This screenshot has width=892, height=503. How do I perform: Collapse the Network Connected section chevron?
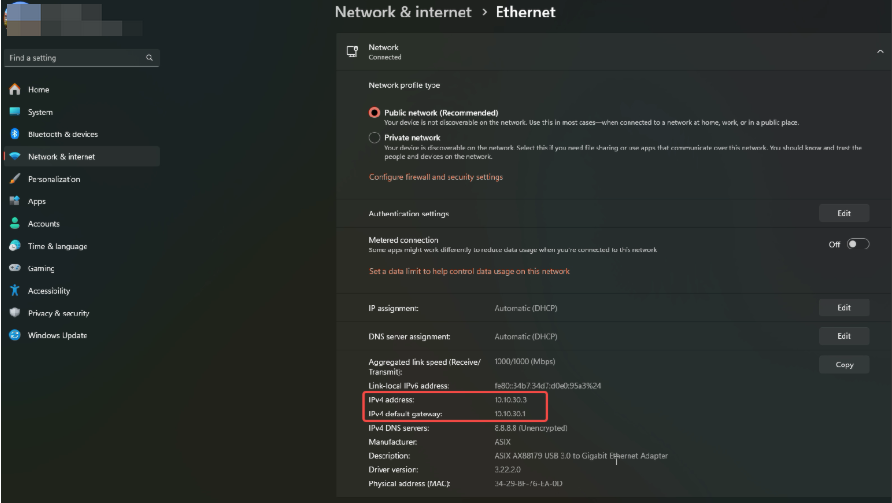coord(878,52)
